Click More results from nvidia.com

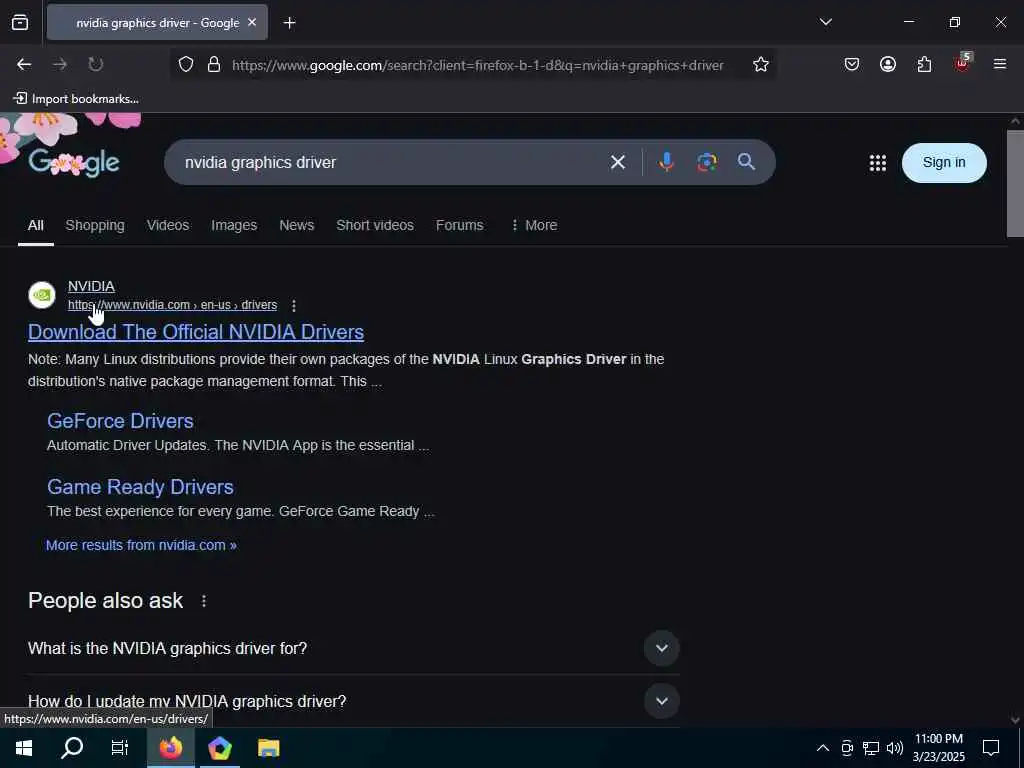coord(141,545)
